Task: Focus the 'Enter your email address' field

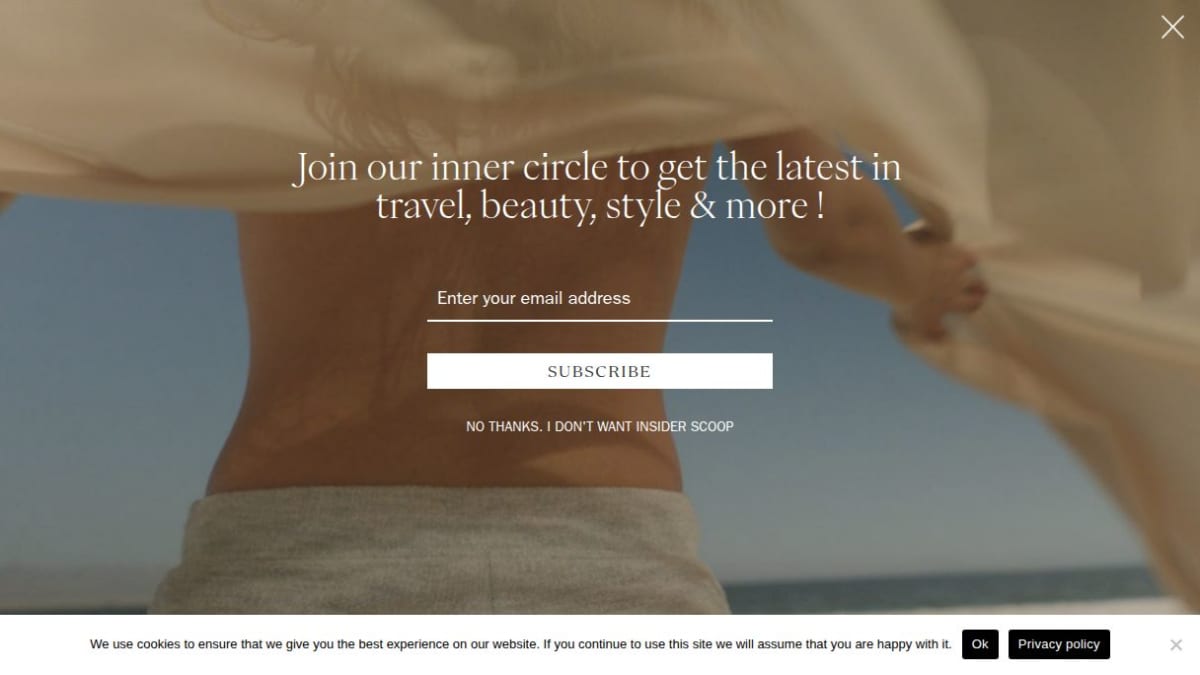Action: pyautogui.click(x=600, y=298)
